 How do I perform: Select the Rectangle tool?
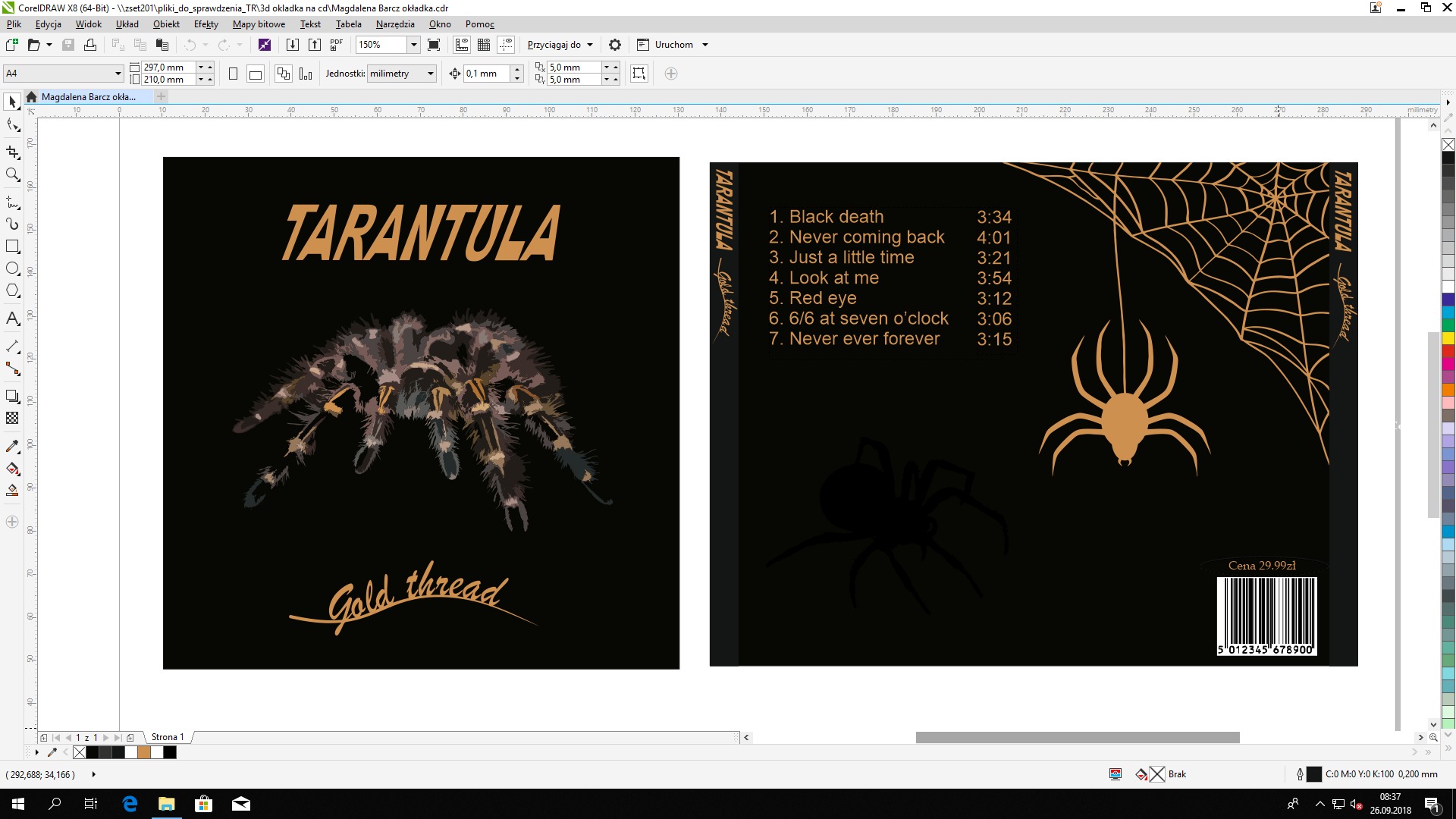[12, 246]
